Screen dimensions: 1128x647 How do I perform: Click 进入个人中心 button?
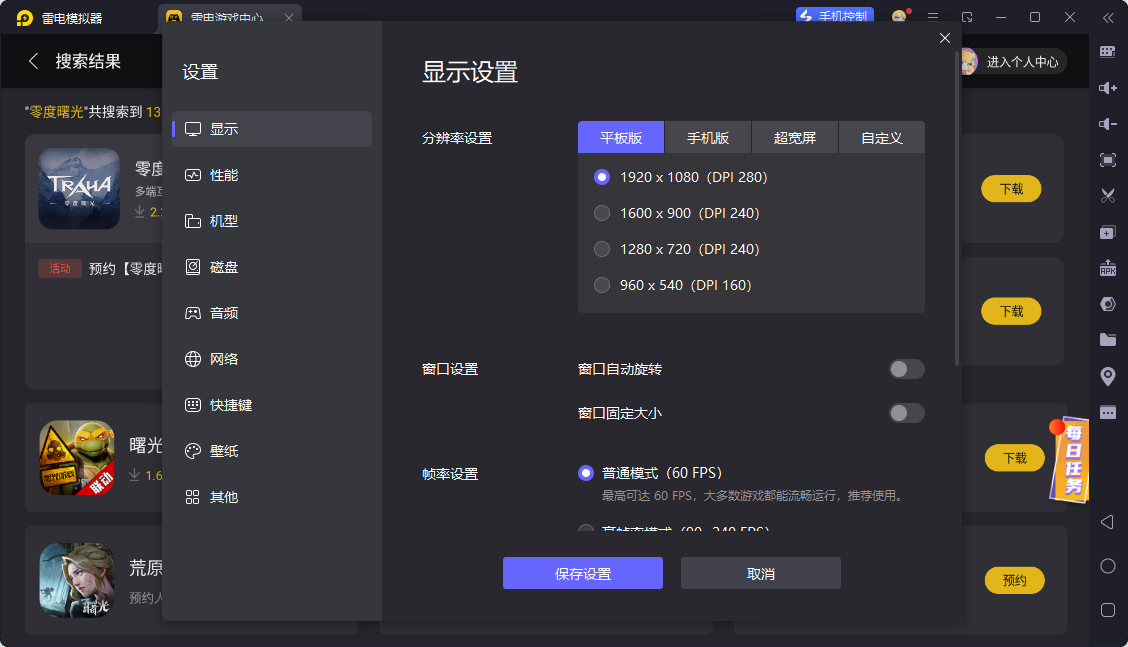pyautogui.click(x=1022, y=62)
